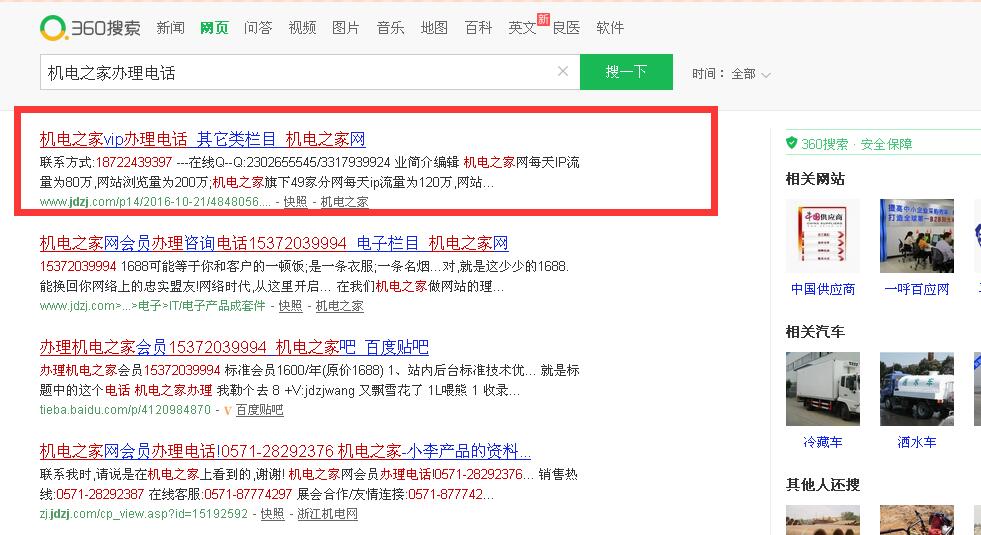Switch to the 音乐 tab

(x=390, y=28)
